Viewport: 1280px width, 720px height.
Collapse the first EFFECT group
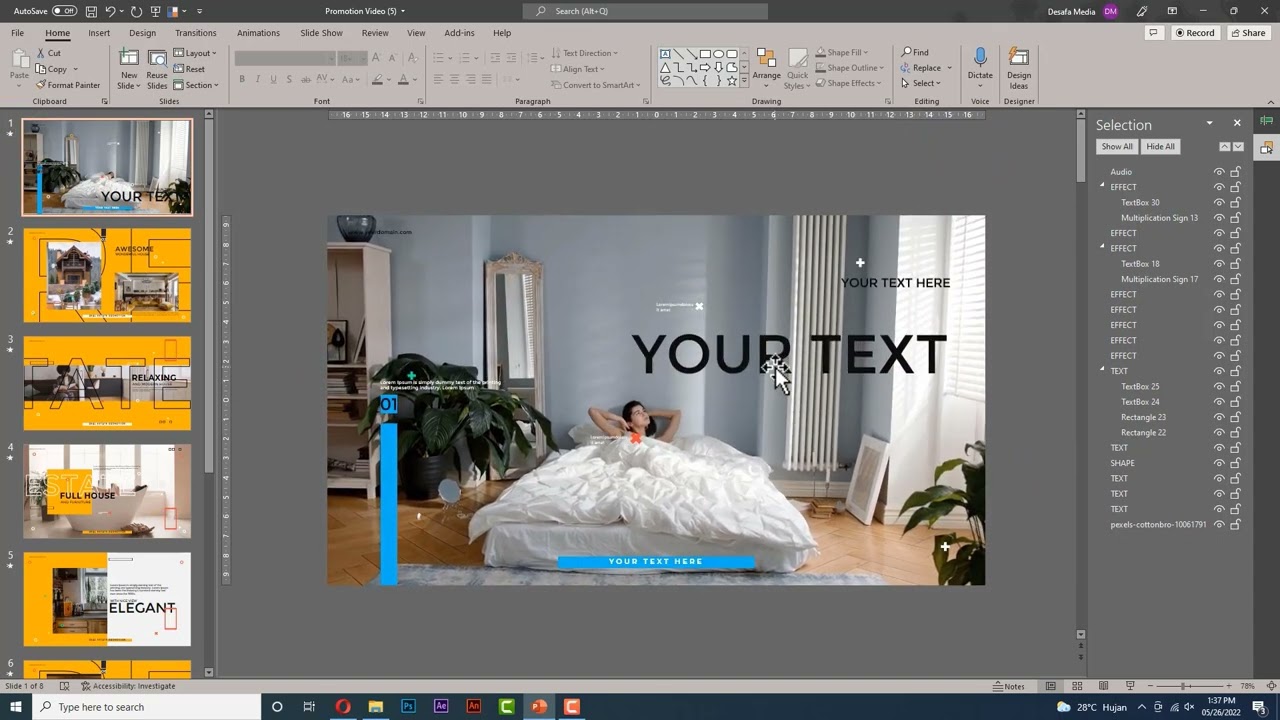1103,187
